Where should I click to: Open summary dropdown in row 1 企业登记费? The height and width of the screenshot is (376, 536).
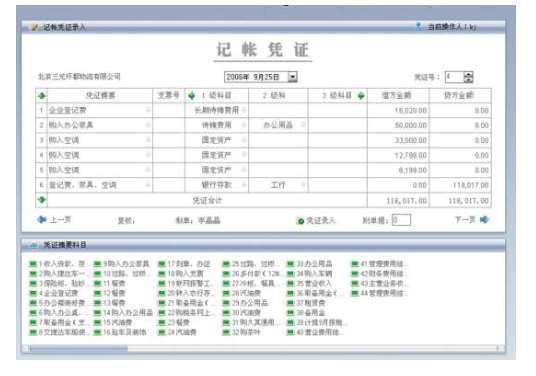[148, 110]
